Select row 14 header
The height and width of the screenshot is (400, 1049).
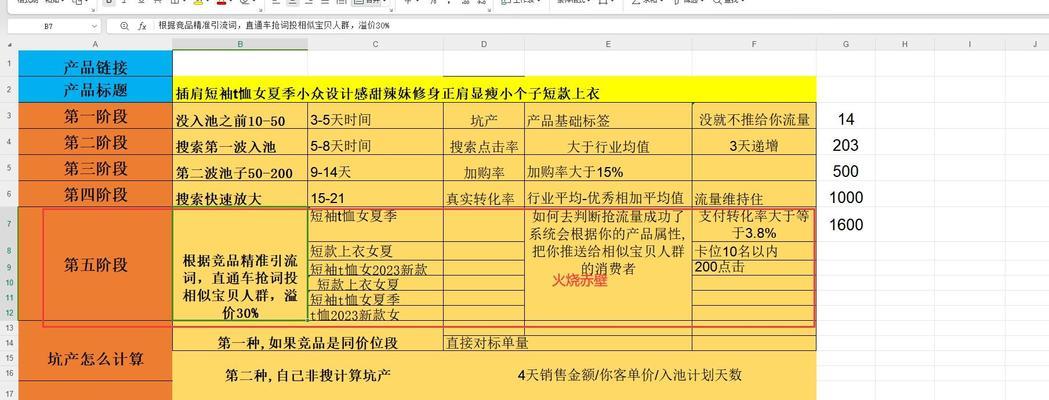9,342
